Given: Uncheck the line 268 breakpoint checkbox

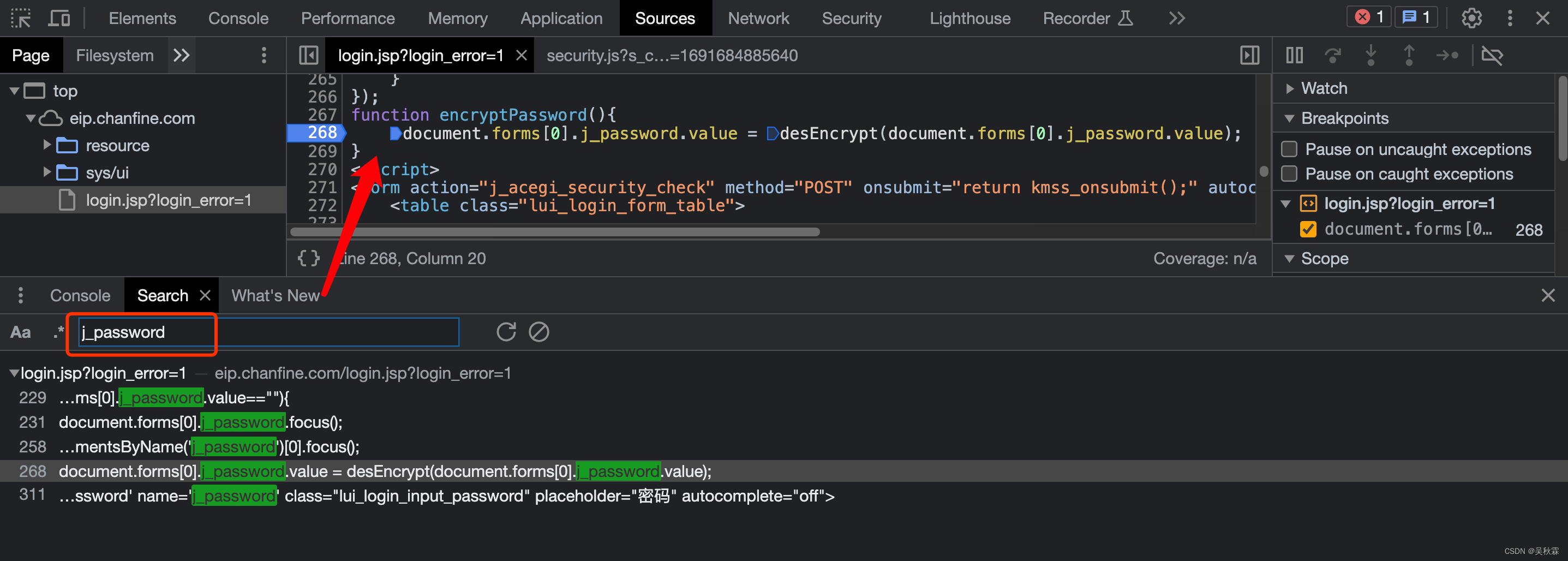Looking at the screenshot, I should (1307, 229).
